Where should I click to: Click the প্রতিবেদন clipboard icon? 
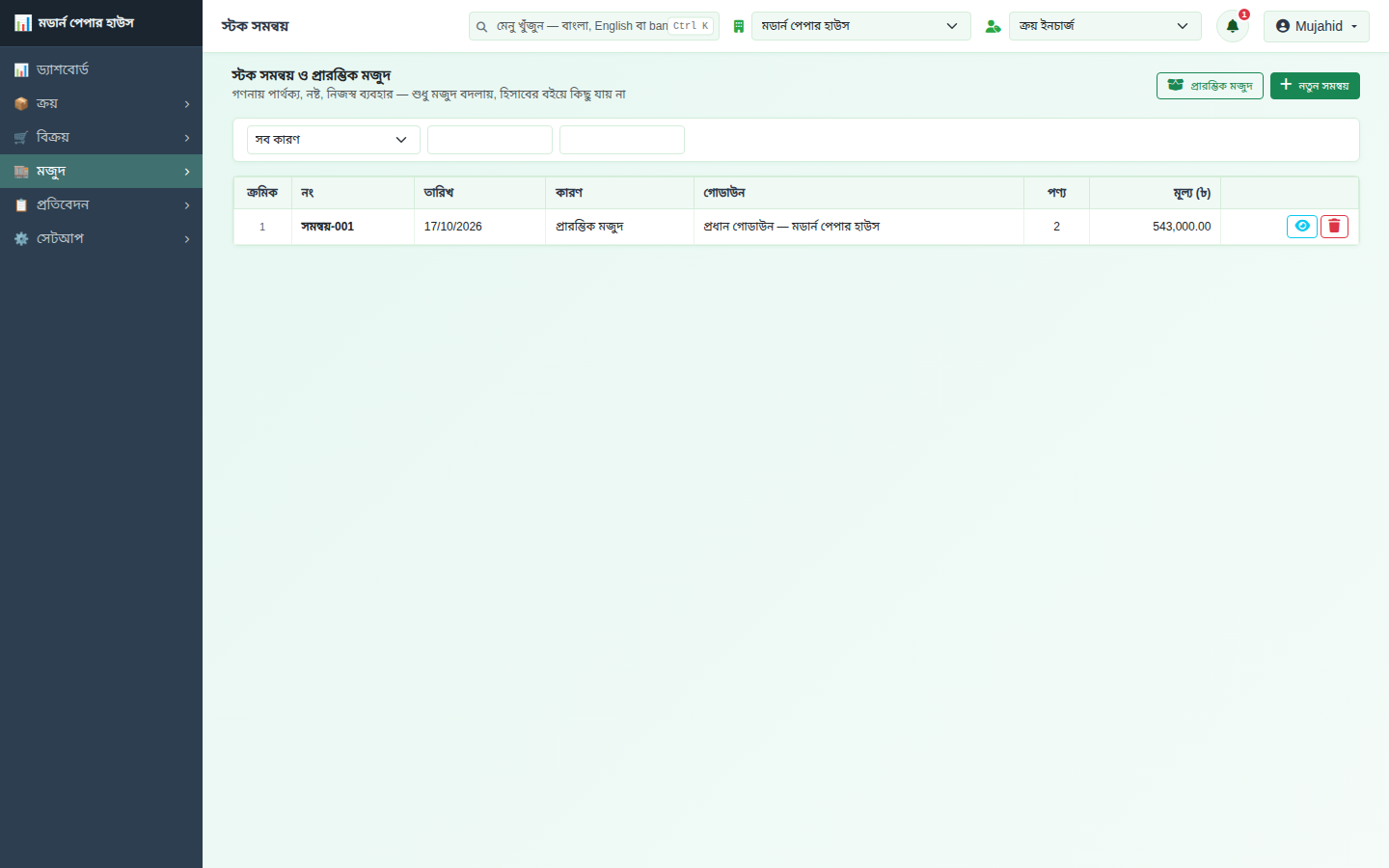pos(21,205)
